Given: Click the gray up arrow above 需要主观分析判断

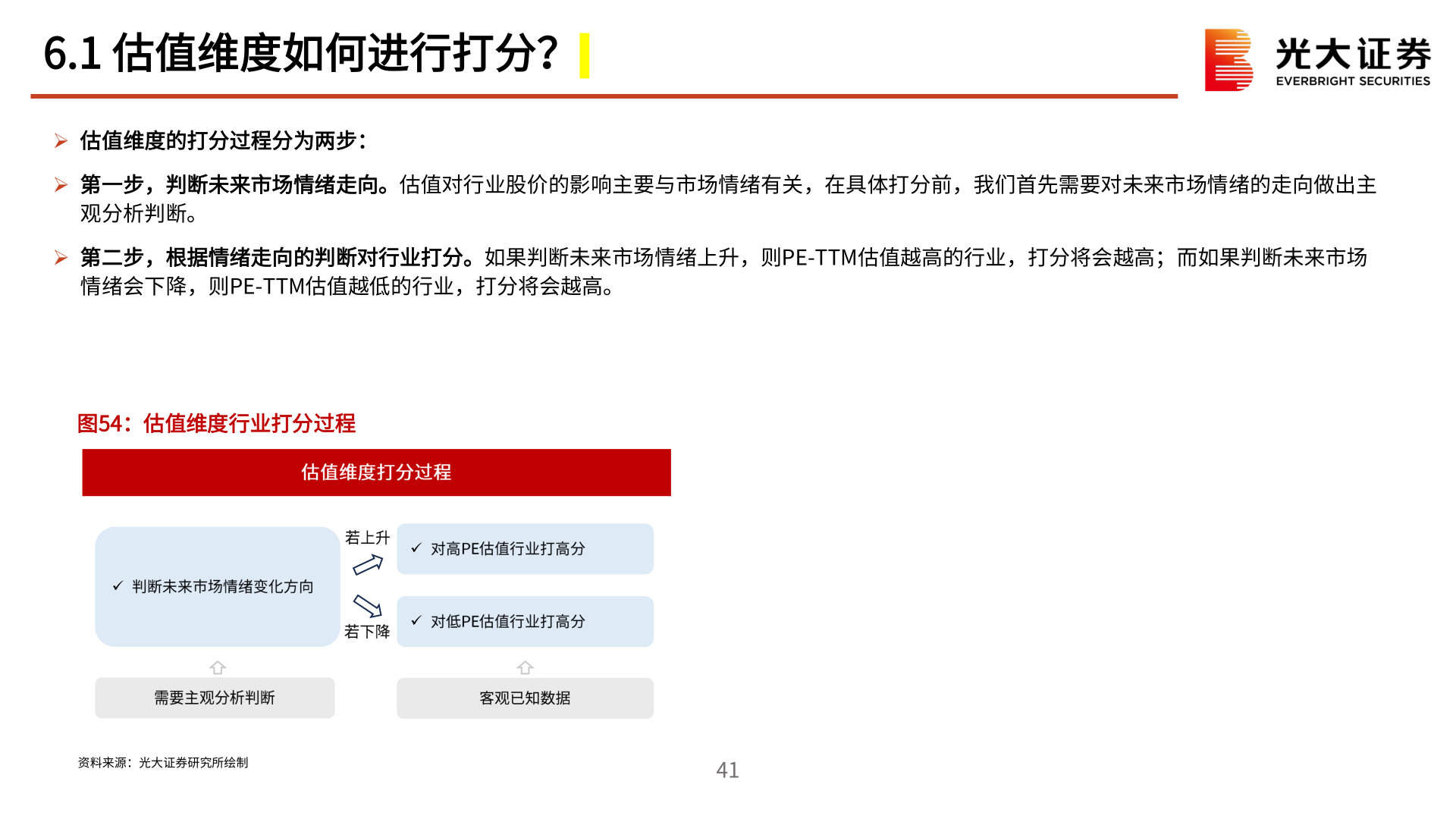Looking at the screenshot, I should (x=218, y=668).
